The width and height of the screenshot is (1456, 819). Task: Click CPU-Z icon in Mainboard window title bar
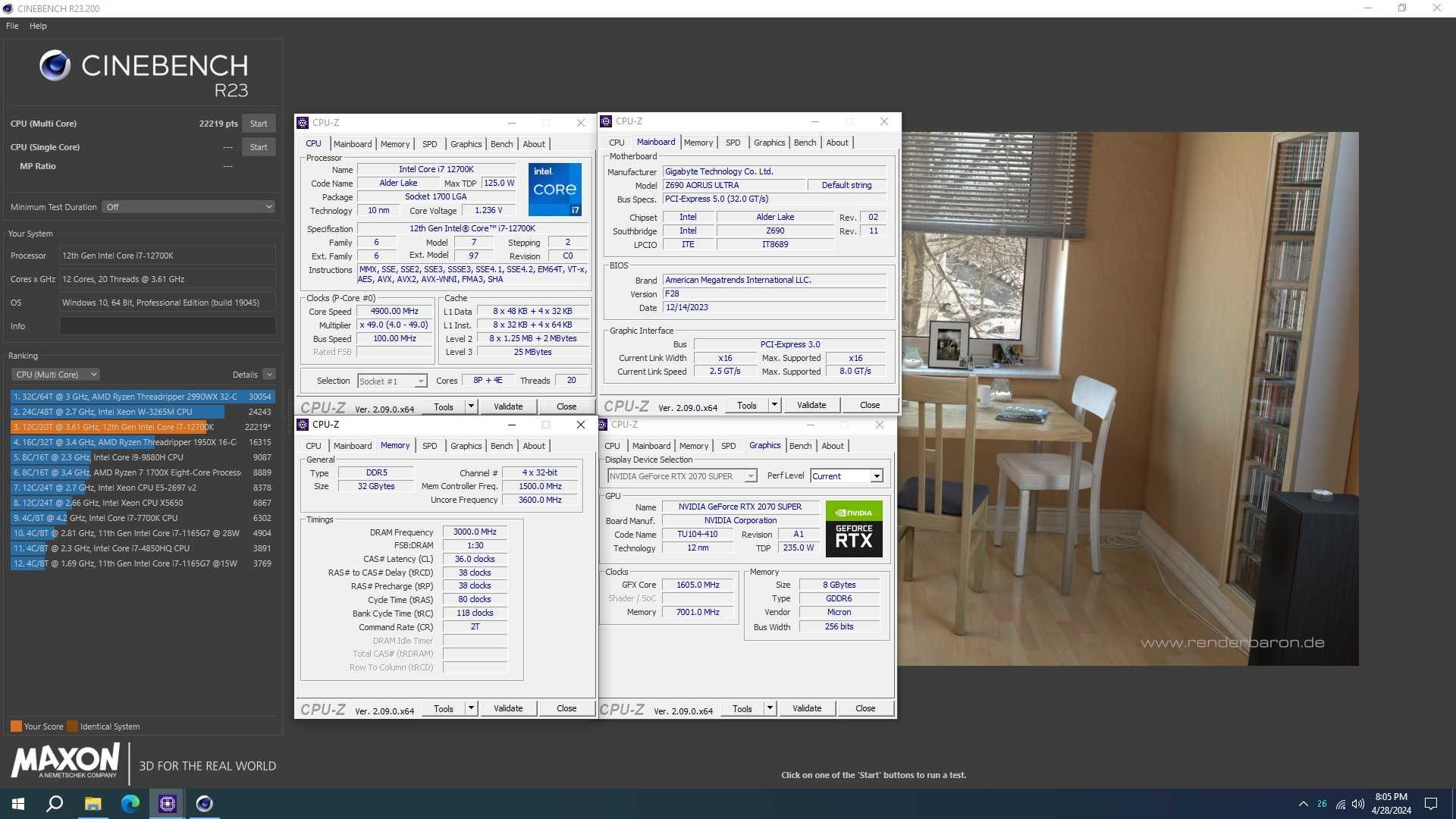pos(606,121)
